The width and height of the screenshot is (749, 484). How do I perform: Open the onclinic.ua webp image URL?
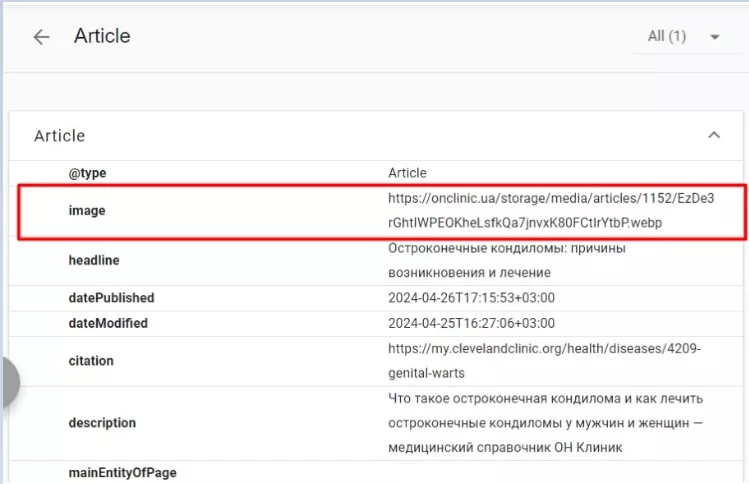[x=550, y=210]
